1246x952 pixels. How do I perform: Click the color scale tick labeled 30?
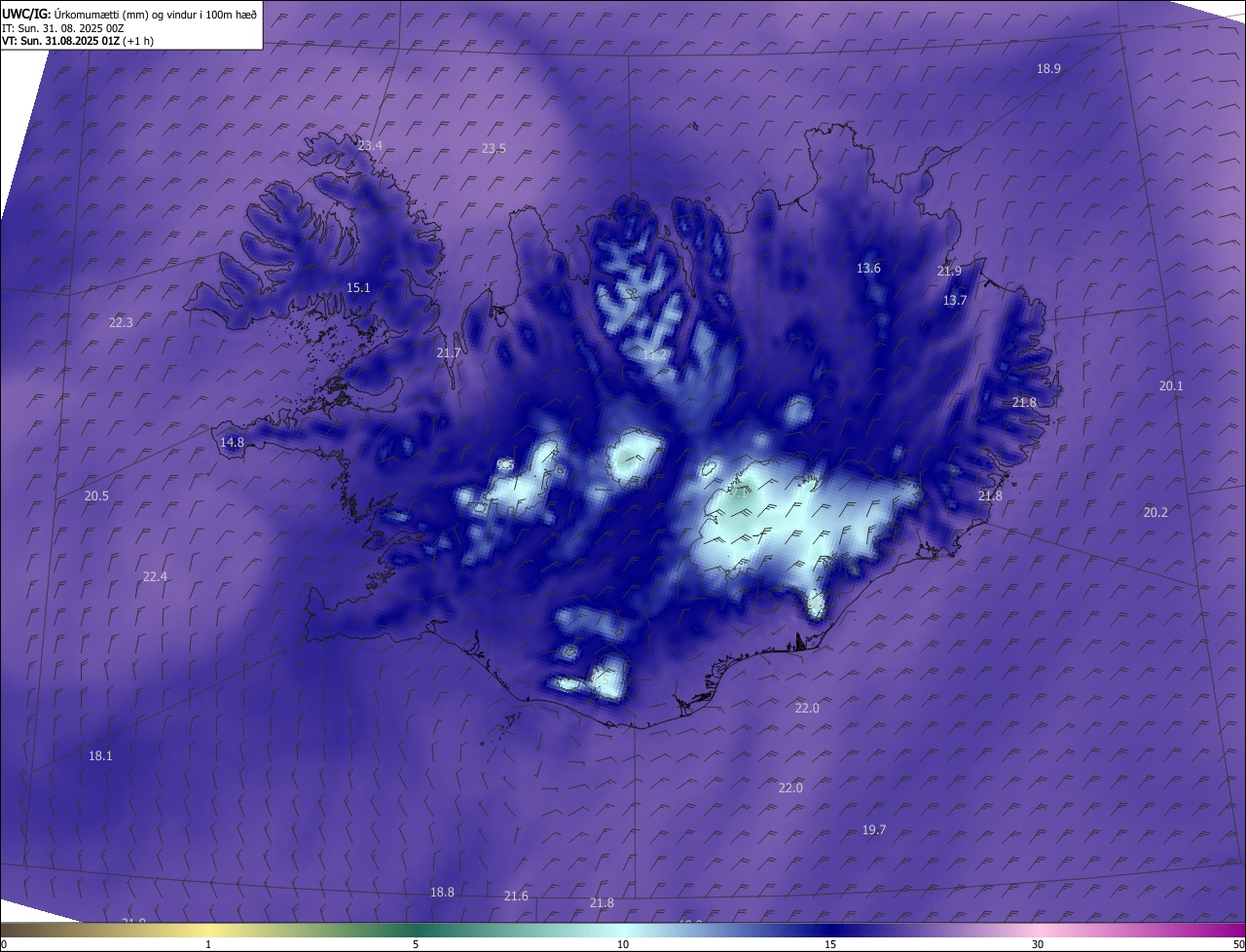(x=1038, y=944)
